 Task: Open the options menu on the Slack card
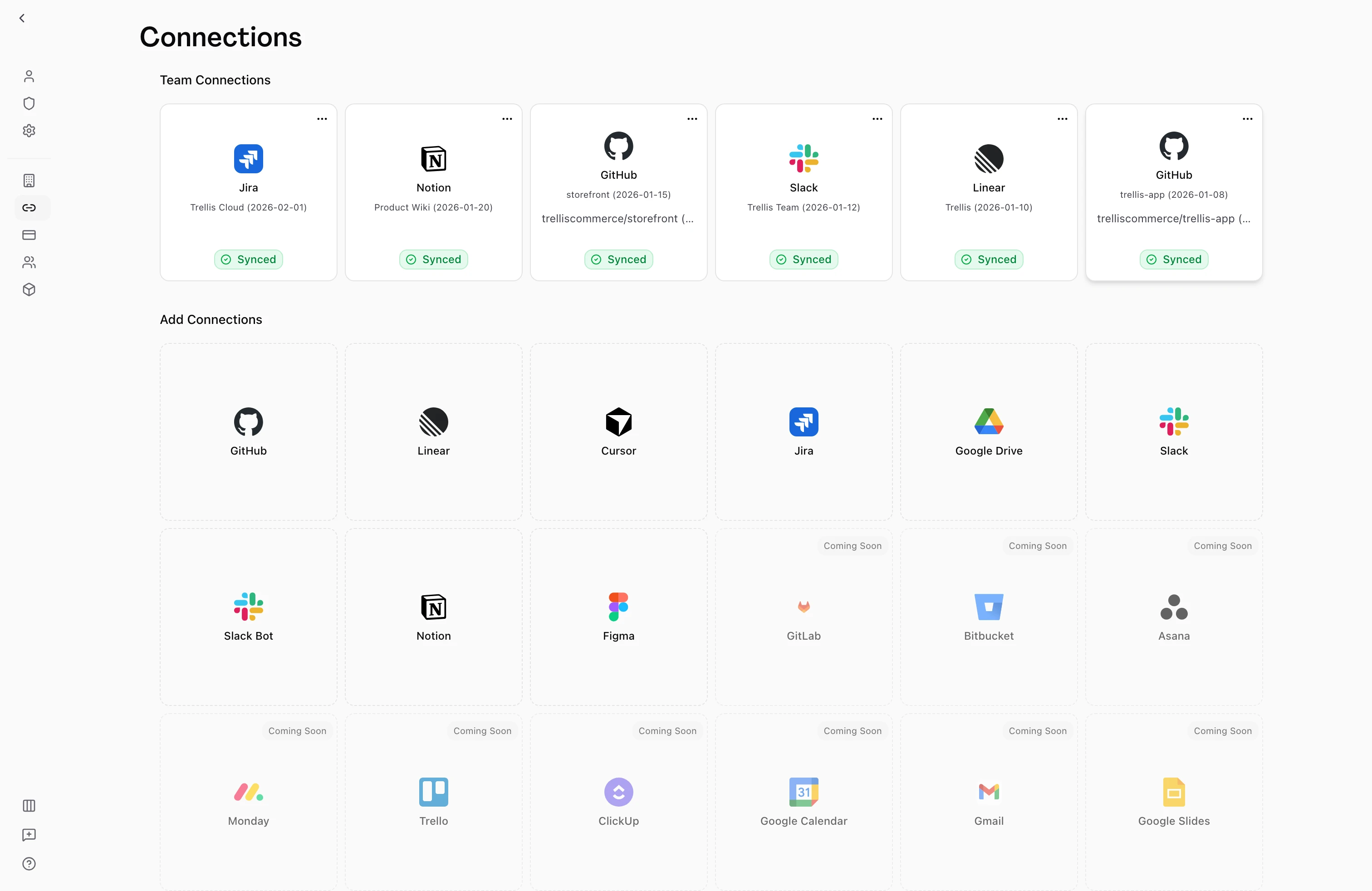tap(877, 119)
